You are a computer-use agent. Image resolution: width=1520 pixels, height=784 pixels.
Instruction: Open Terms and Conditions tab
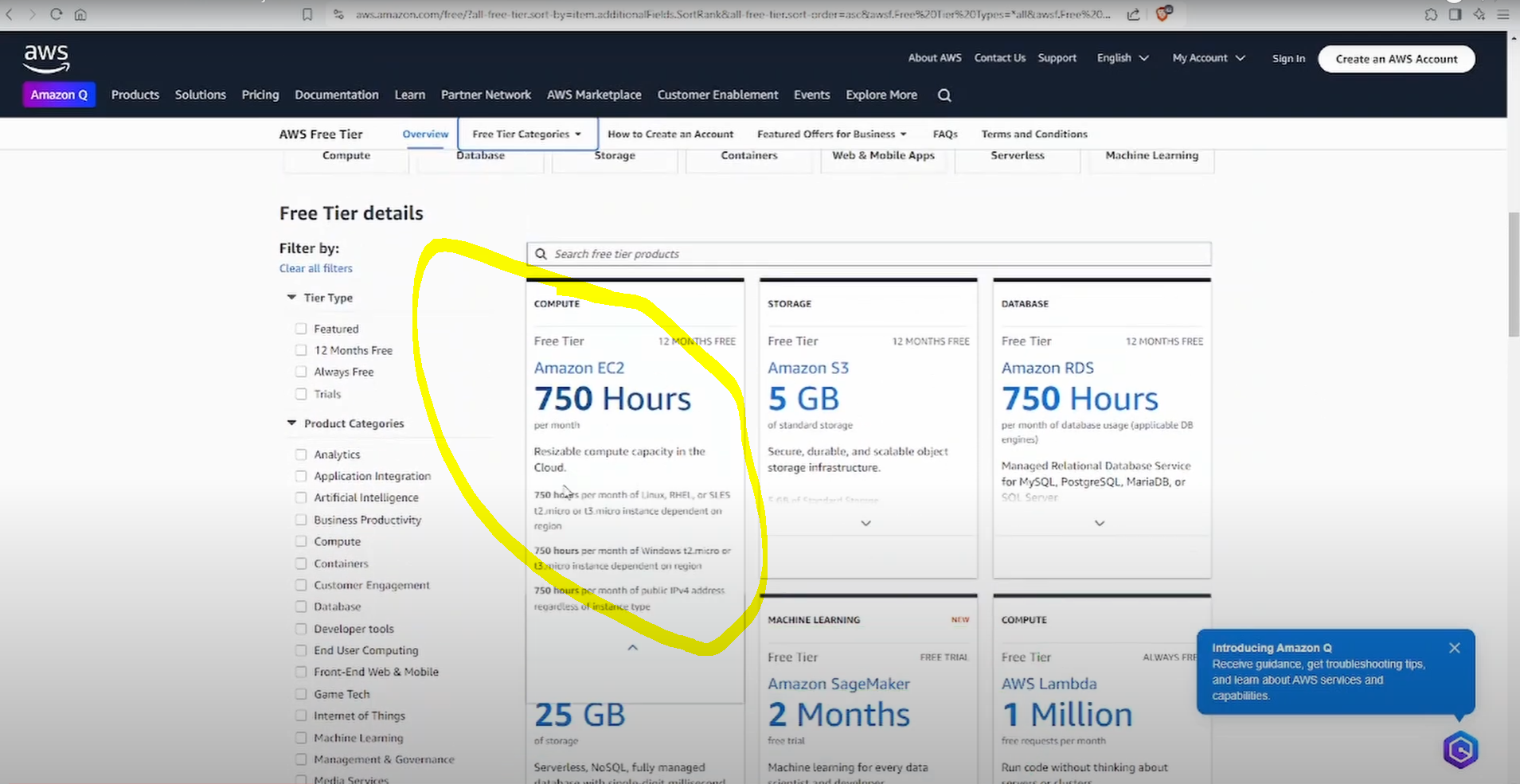point(1034,134)
